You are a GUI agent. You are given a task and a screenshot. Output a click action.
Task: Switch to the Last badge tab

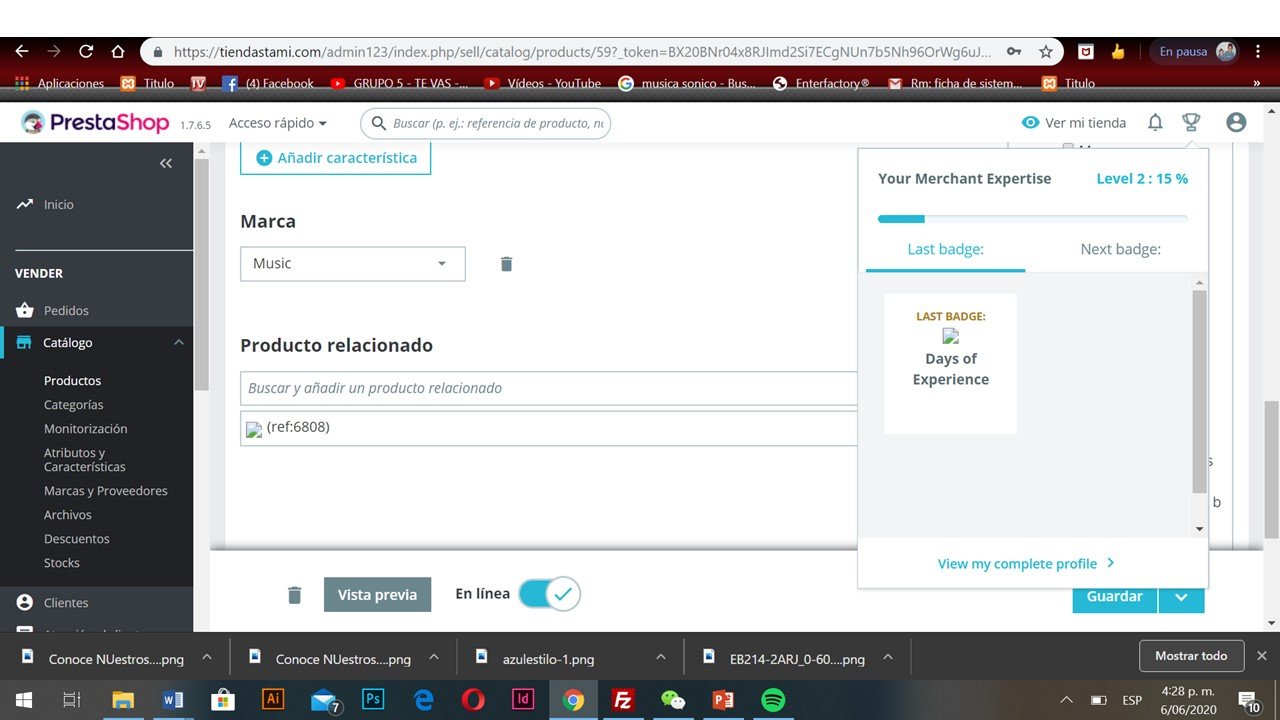pyautogui.click(x=945, y=249)
